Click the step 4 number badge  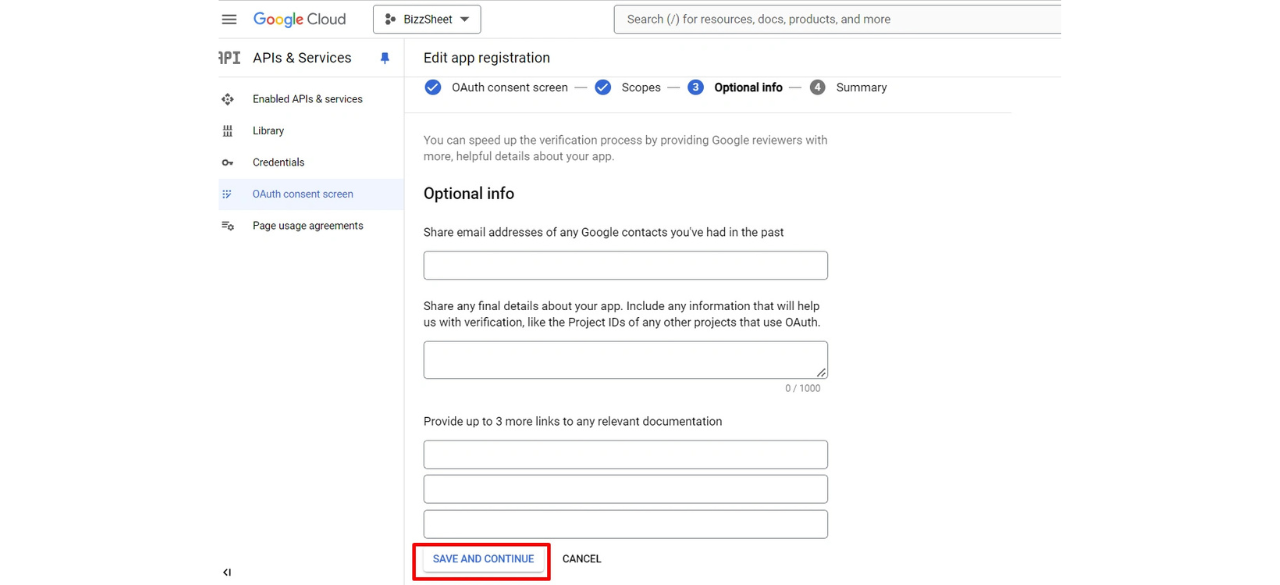click(818, 87)
